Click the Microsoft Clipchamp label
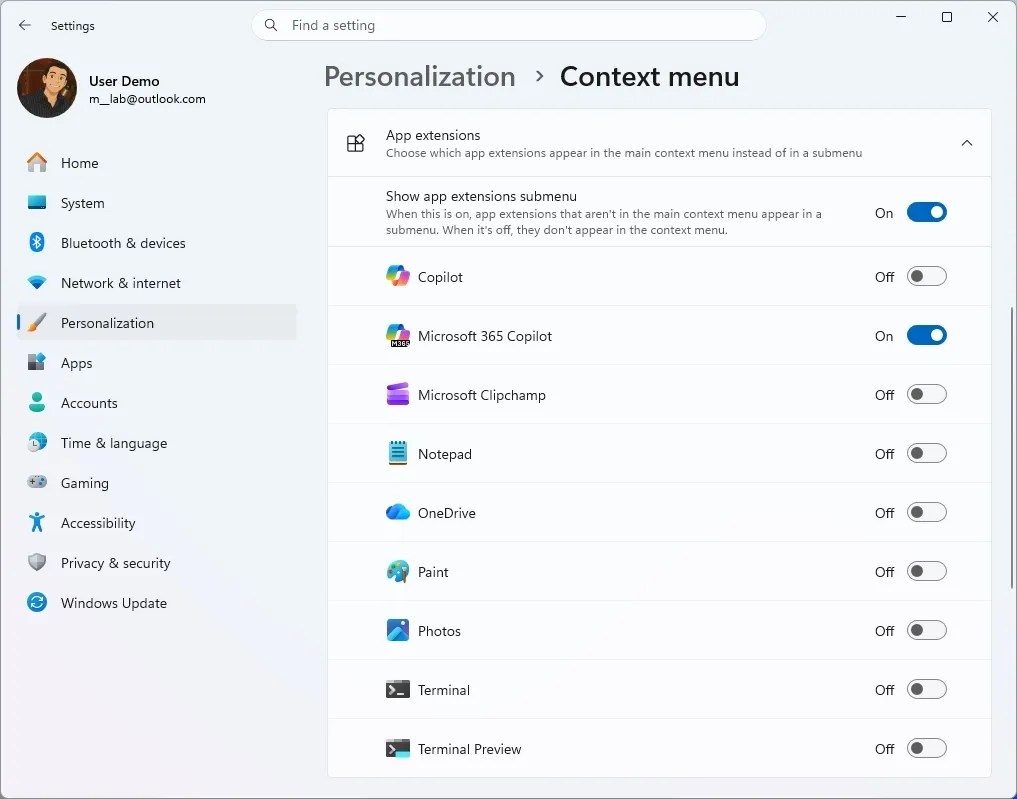1017x799 pixels. pos(481,395)
